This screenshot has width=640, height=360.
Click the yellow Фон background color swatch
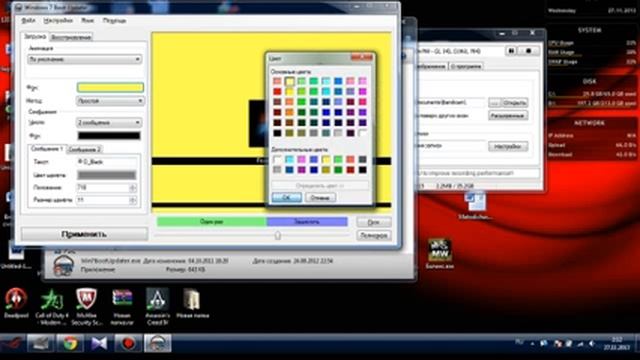tap(110, 87)
